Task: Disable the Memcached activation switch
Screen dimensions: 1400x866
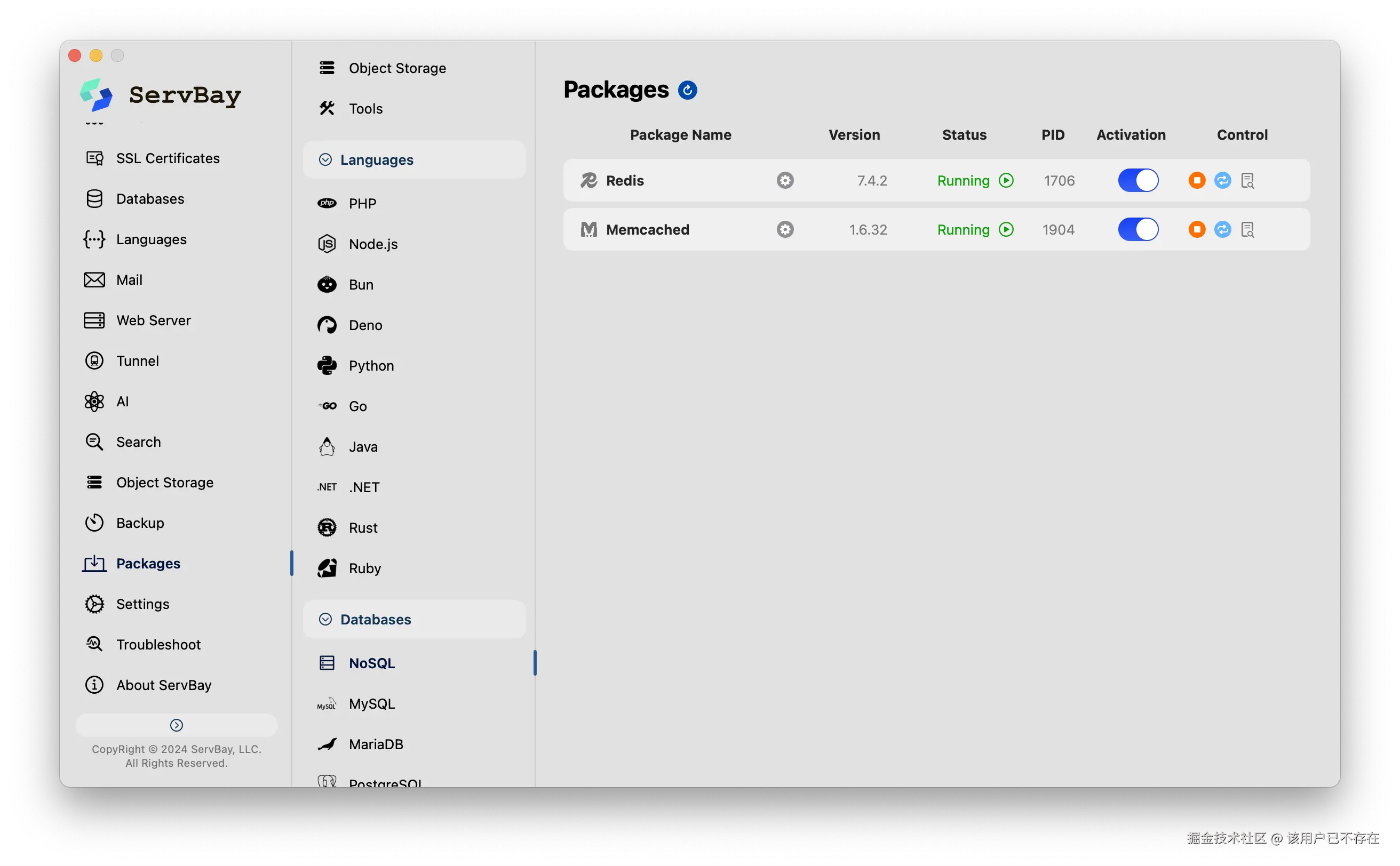Action: point(1137,230)
